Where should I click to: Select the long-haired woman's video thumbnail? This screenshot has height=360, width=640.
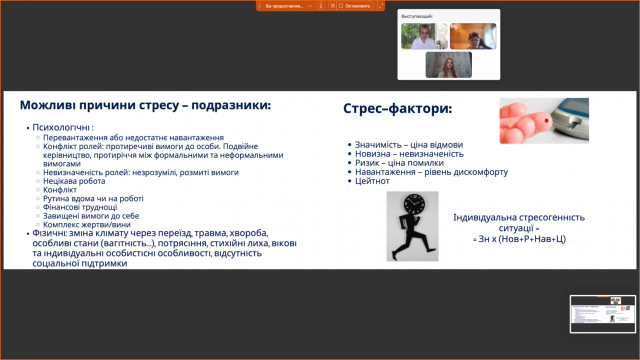(449, 64)
